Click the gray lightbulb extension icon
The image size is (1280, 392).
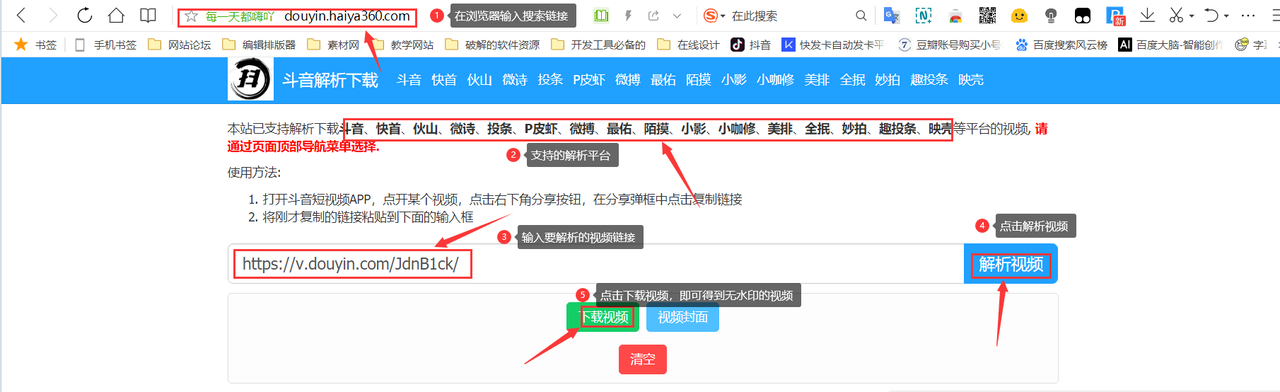(x=1050, y=16)
